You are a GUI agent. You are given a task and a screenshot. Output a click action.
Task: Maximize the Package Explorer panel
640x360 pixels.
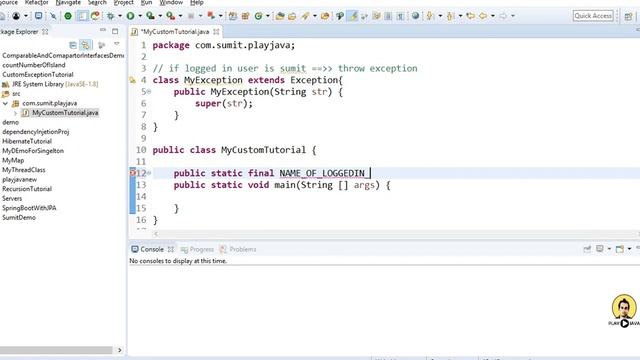tap(116, 31)
